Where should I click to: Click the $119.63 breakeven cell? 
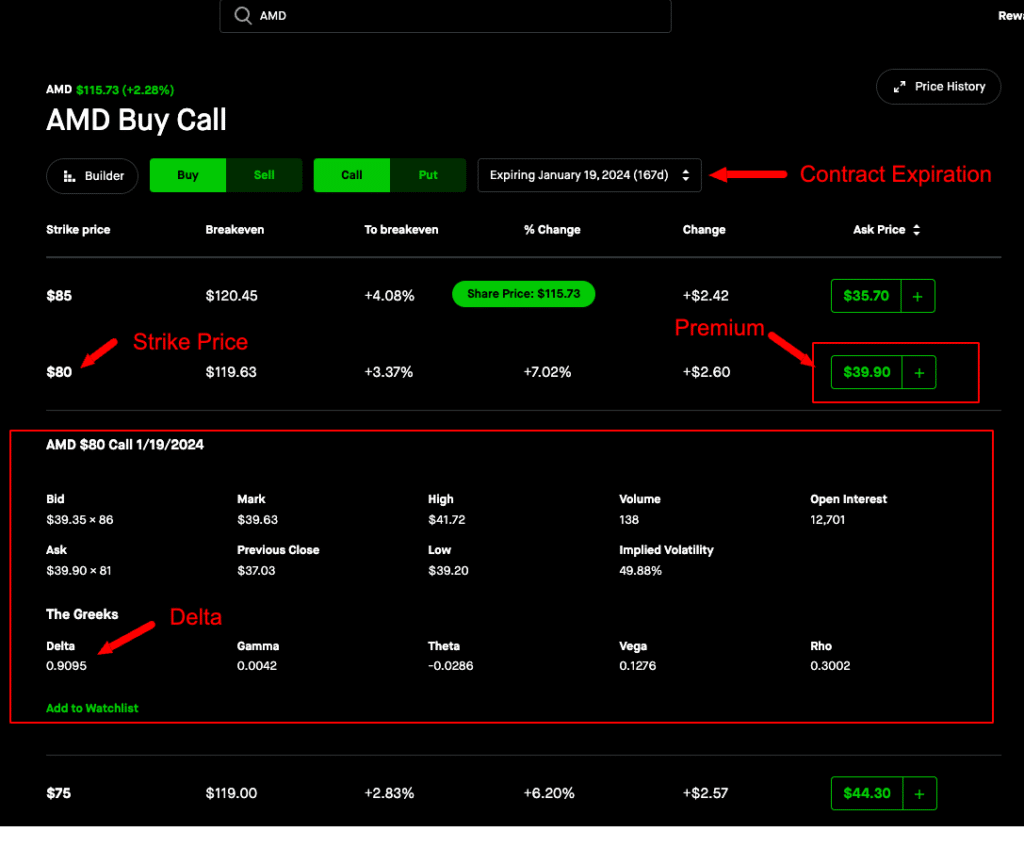231,372
